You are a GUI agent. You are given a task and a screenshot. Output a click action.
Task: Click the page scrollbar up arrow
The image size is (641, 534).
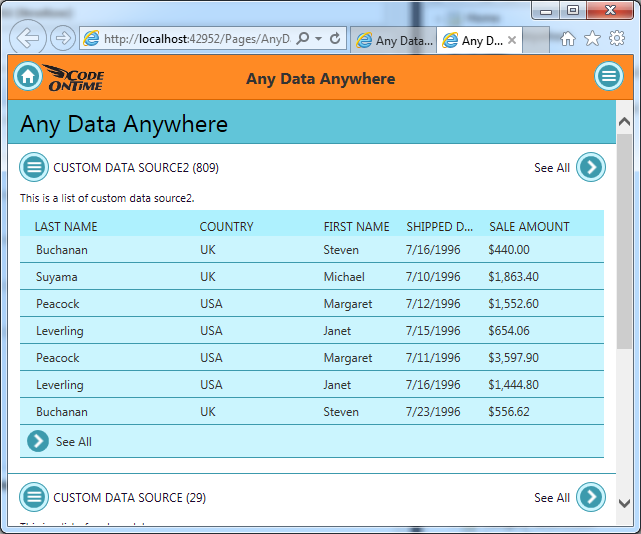tap(624, 121)
